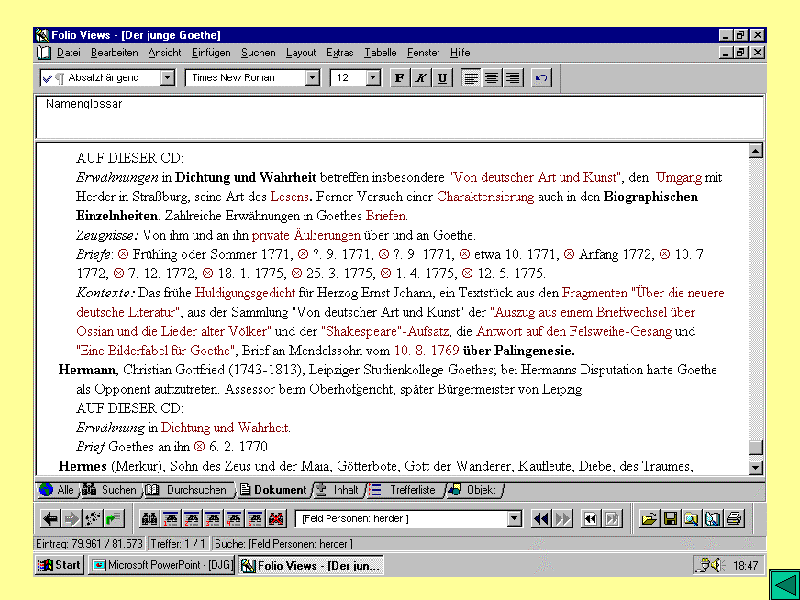The height and width of the screenshot is (600, 800).
Task: Open the search query history dropdown
Action: pos(514,519)
